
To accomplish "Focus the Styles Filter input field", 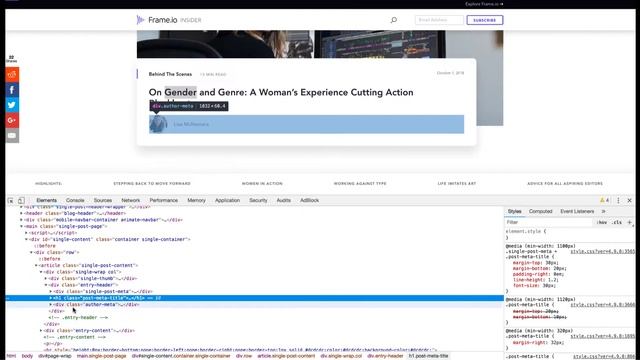I will (x=549, y=222).
